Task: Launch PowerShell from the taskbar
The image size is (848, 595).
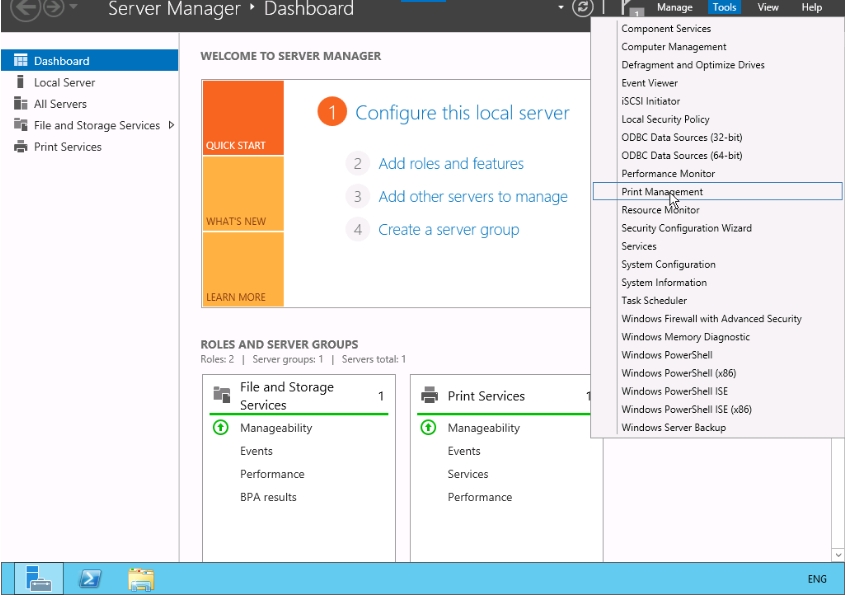Action: (90, 578)
